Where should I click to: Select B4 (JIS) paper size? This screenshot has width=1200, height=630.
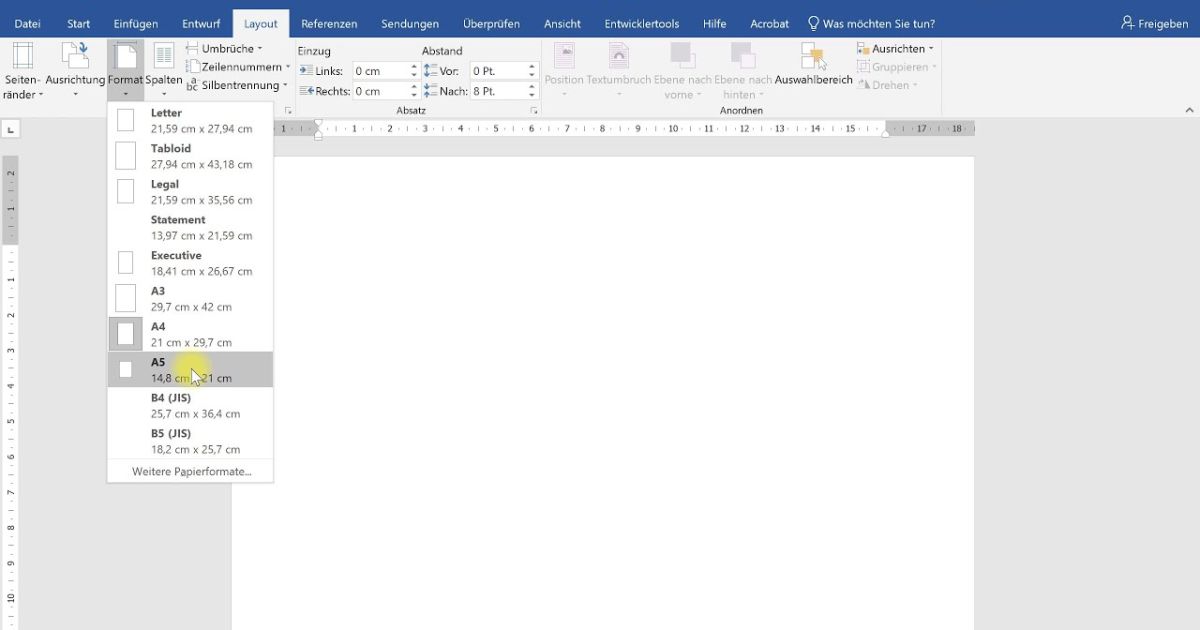click(x=190, y=405)
